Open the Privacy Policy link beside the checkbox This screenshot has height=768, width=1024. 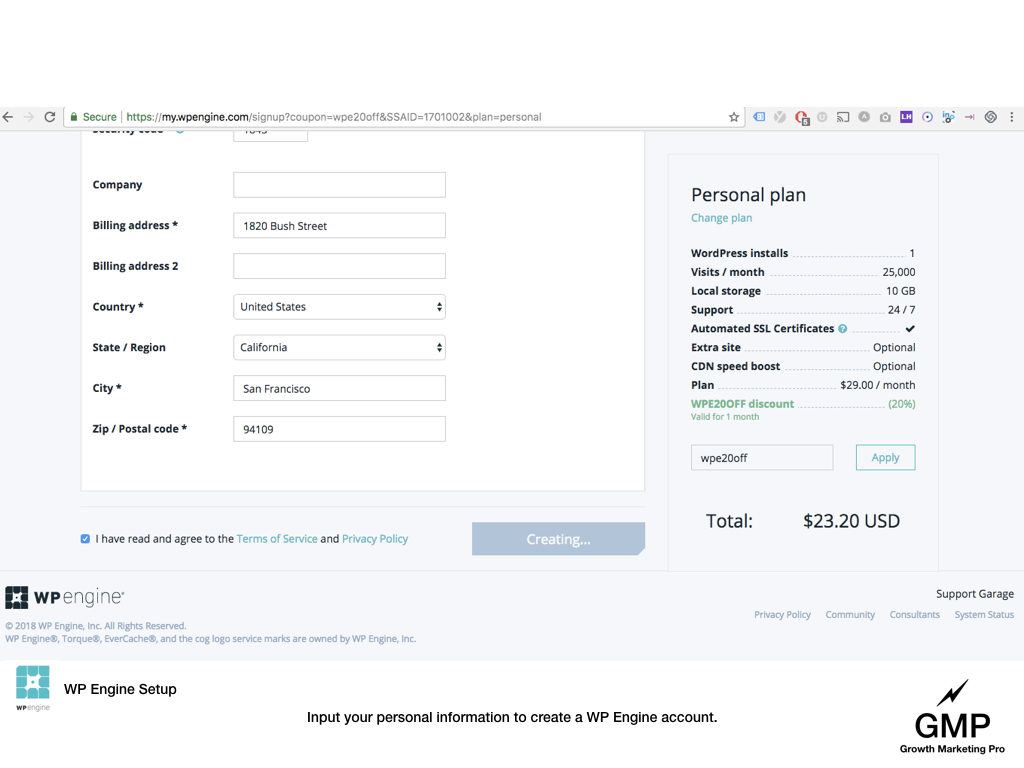pos(375,539)
